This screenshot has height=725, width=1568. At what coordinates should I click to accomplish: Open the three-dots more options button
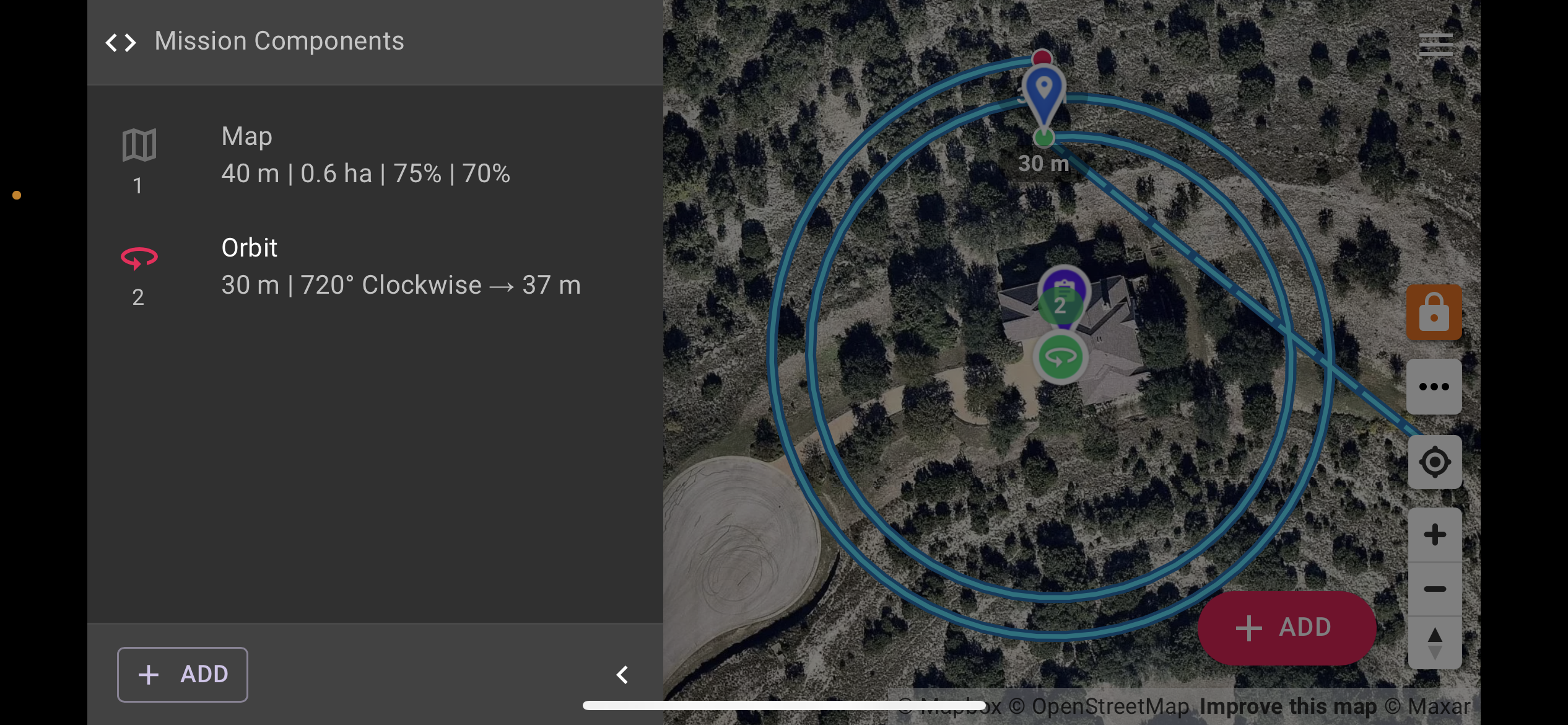point(1434,387)
